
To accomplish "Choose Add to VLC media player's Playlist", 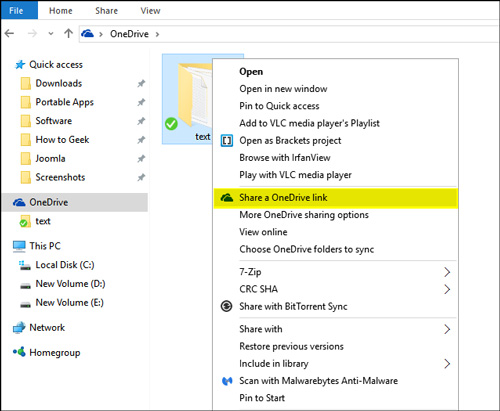I will (x=309, y=123).
